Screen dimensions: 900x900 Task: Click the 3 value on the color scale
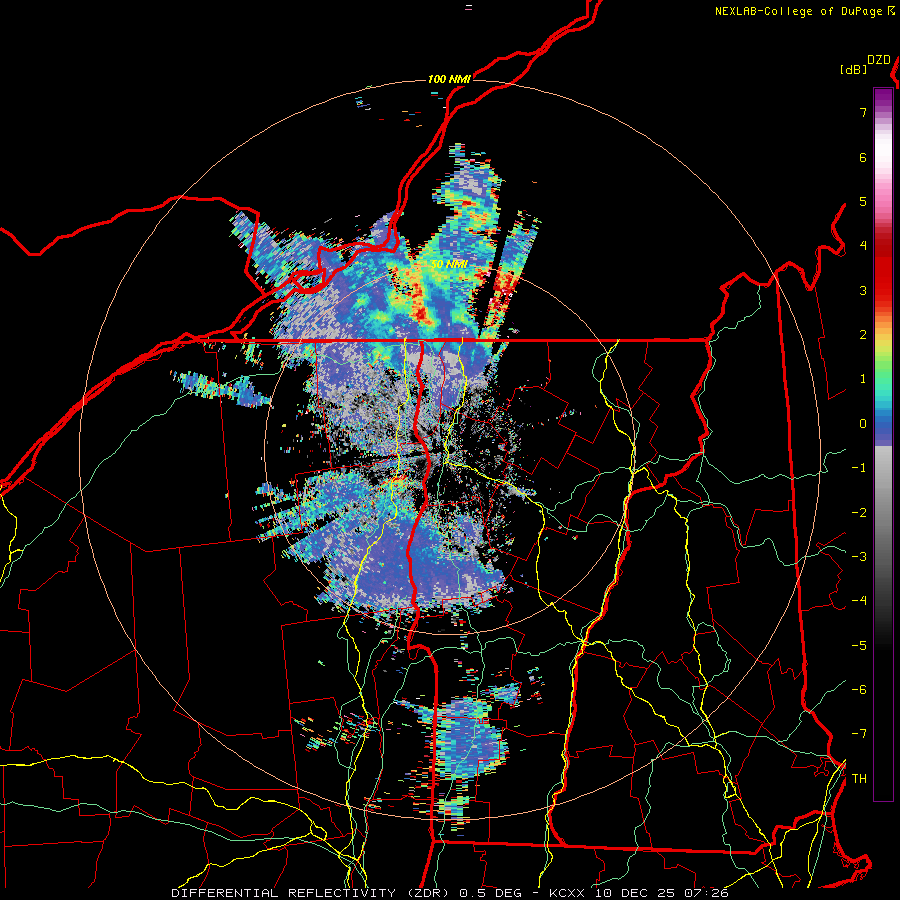pyautogui.click(x=863, y=290)
